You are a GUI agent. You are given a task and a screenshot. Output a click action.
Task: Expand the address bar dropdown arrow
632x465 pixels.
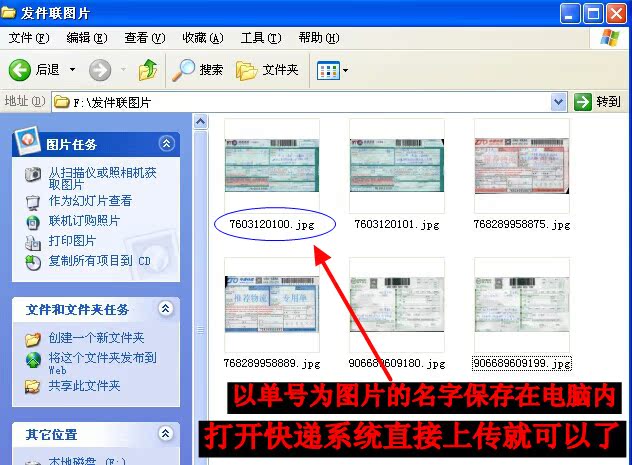pyautogui.click(x=558, y=102)
